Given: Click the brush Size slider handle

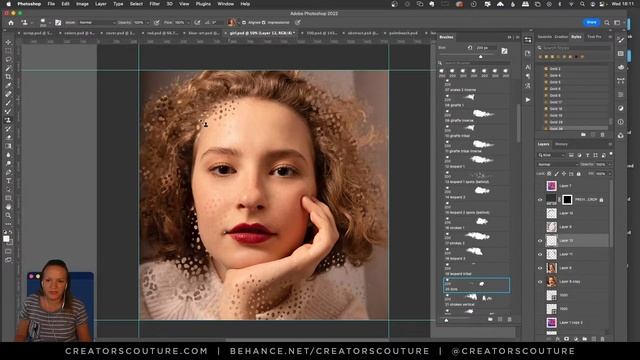Looking at the screenshot, I should 480,57.
